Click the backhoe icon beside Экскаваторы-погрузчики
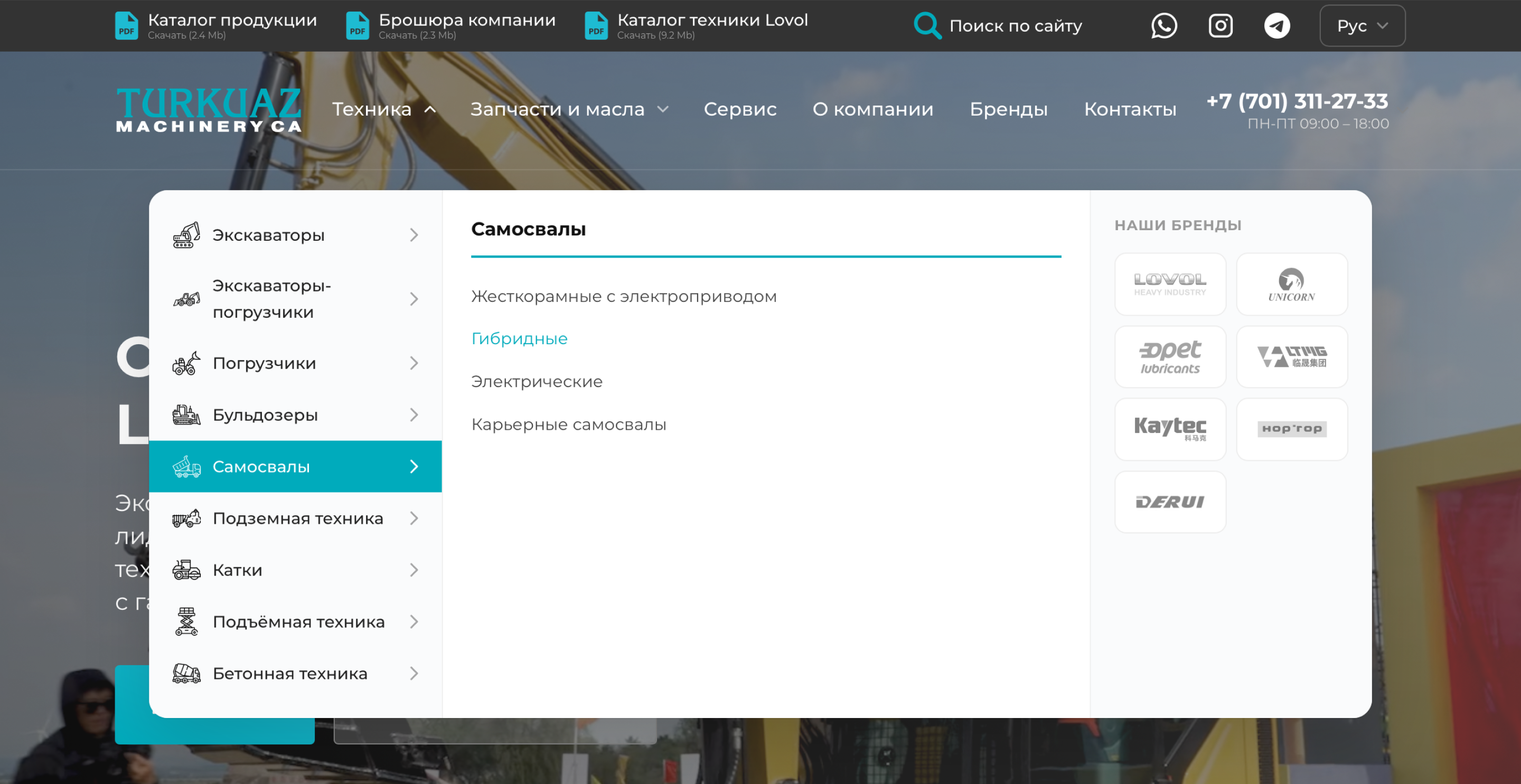This screenshot has height=784, width=1521. [186, 299]
